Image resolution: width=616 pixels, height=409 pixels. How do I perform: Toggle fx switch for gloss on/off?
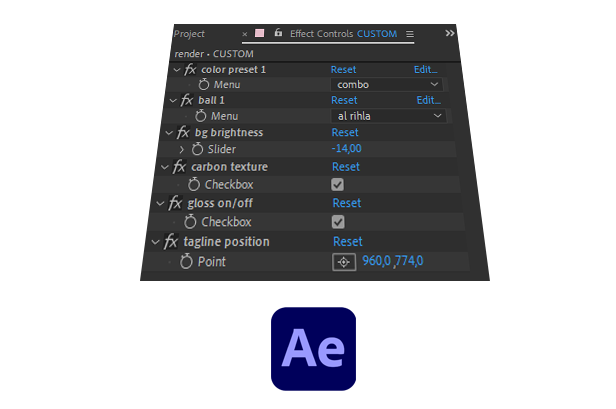[x=176, y=203]
